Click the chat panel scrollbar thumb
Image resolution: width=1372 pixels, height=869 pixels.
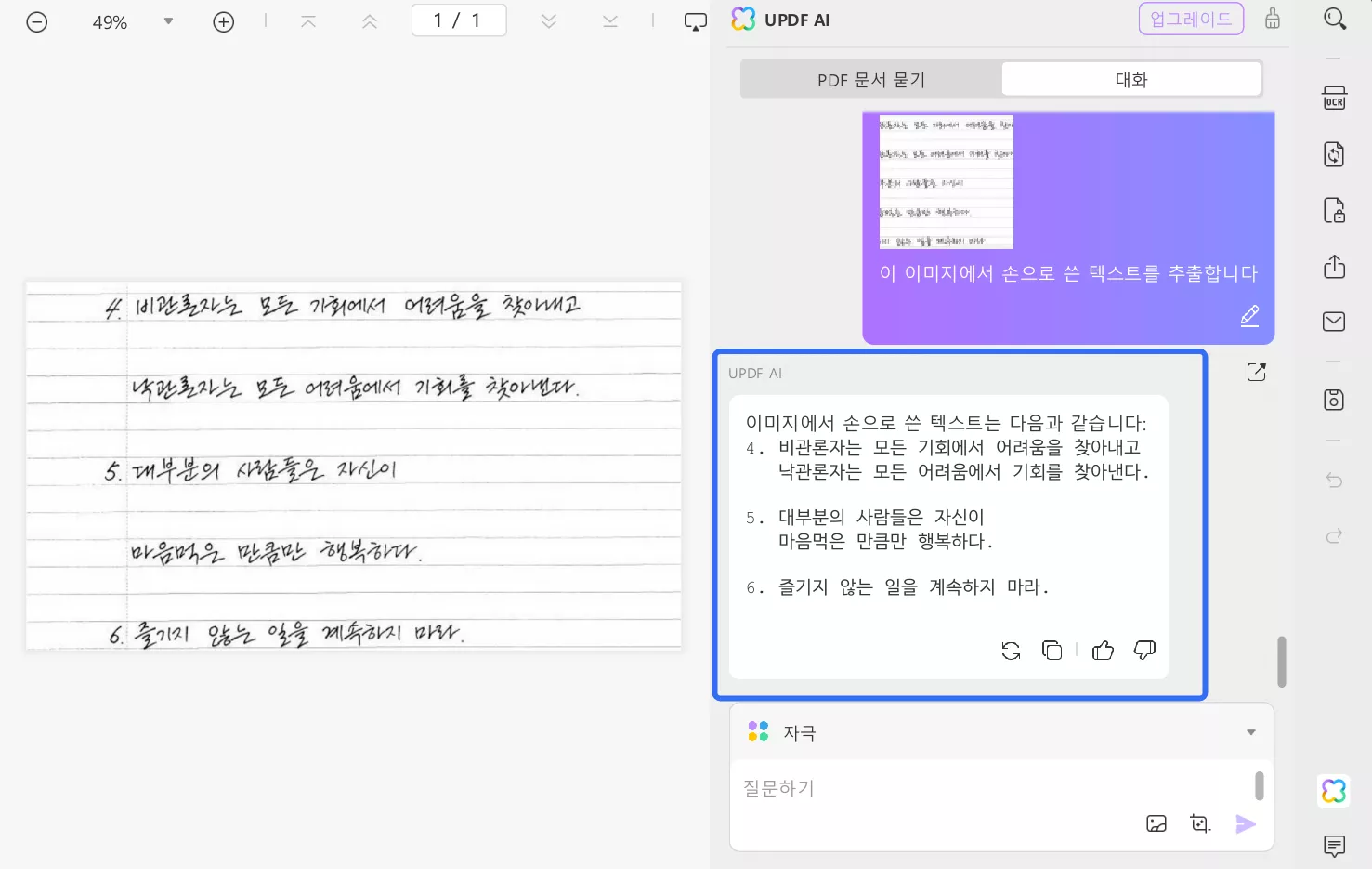1282,662
